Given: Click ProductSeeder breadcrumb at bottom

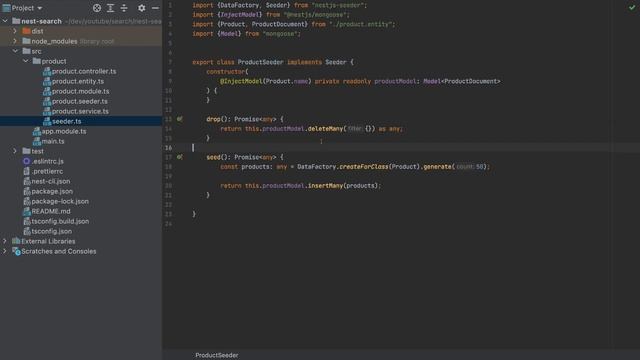Looking at the screenshot, I should click(217, 355).
